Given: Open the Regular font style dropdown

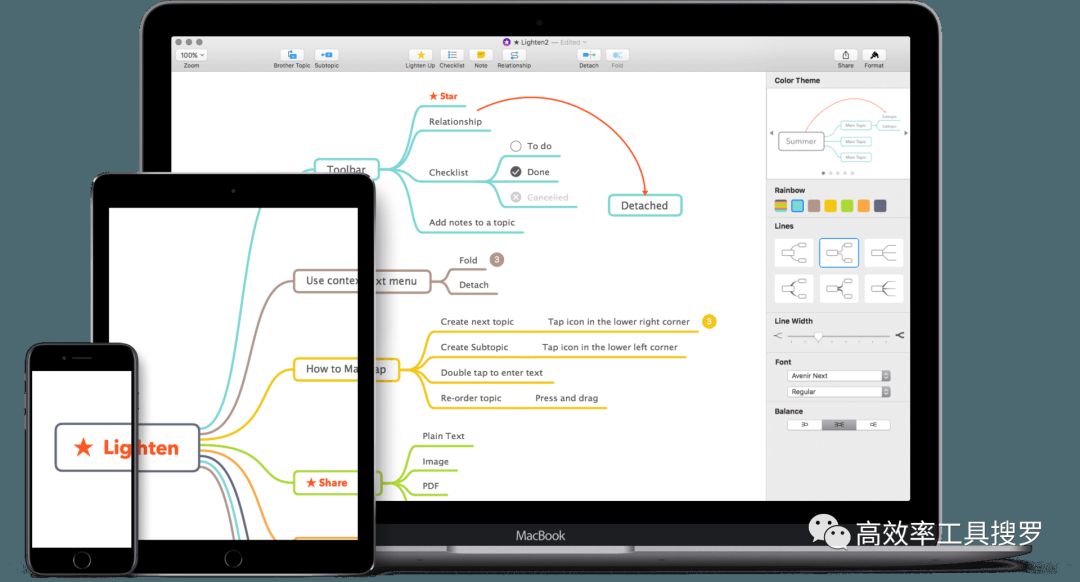Looking at the screenshot, I should click(839, 392).
